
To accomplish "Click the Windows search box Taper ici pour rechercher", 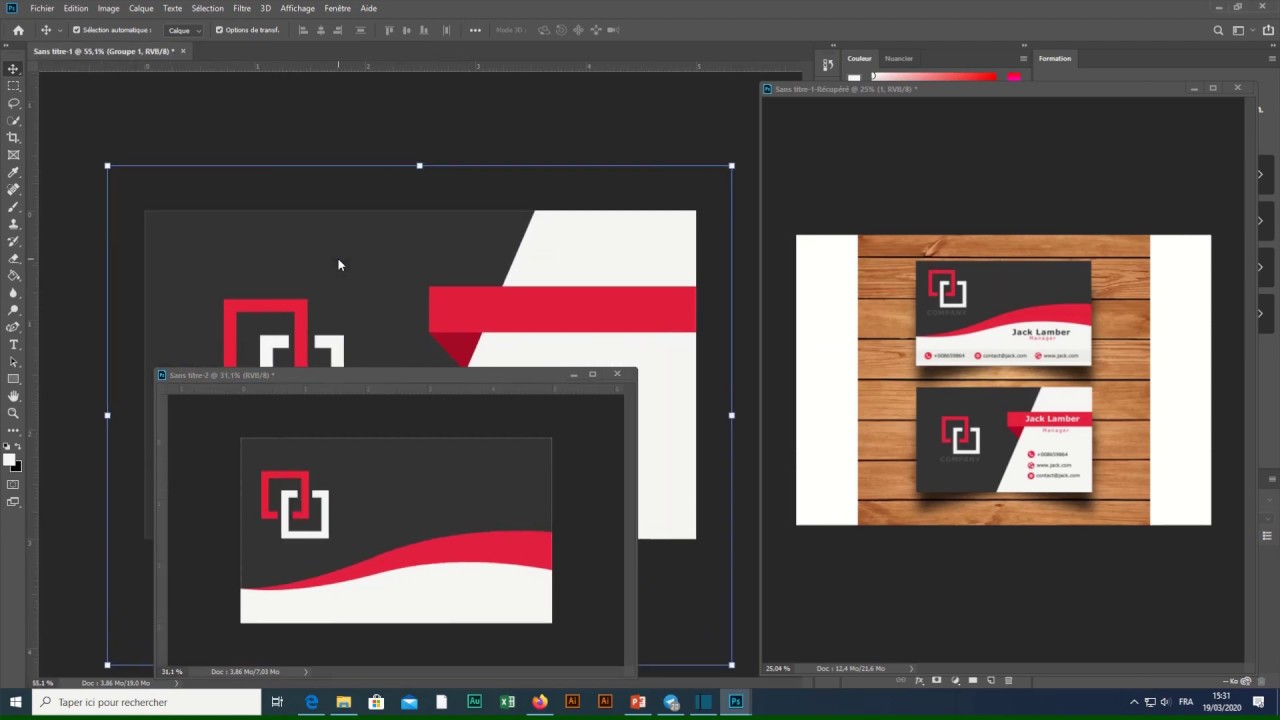I will 147,702.
